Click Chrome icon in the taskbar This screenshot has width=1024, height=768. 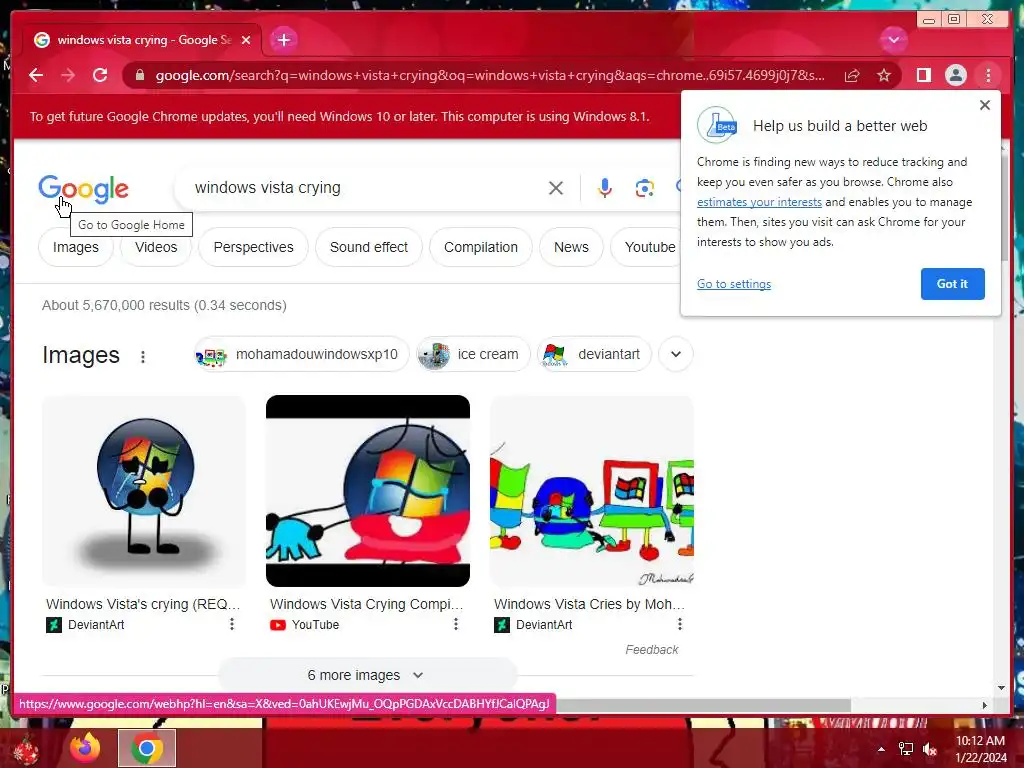coord(146,748)
